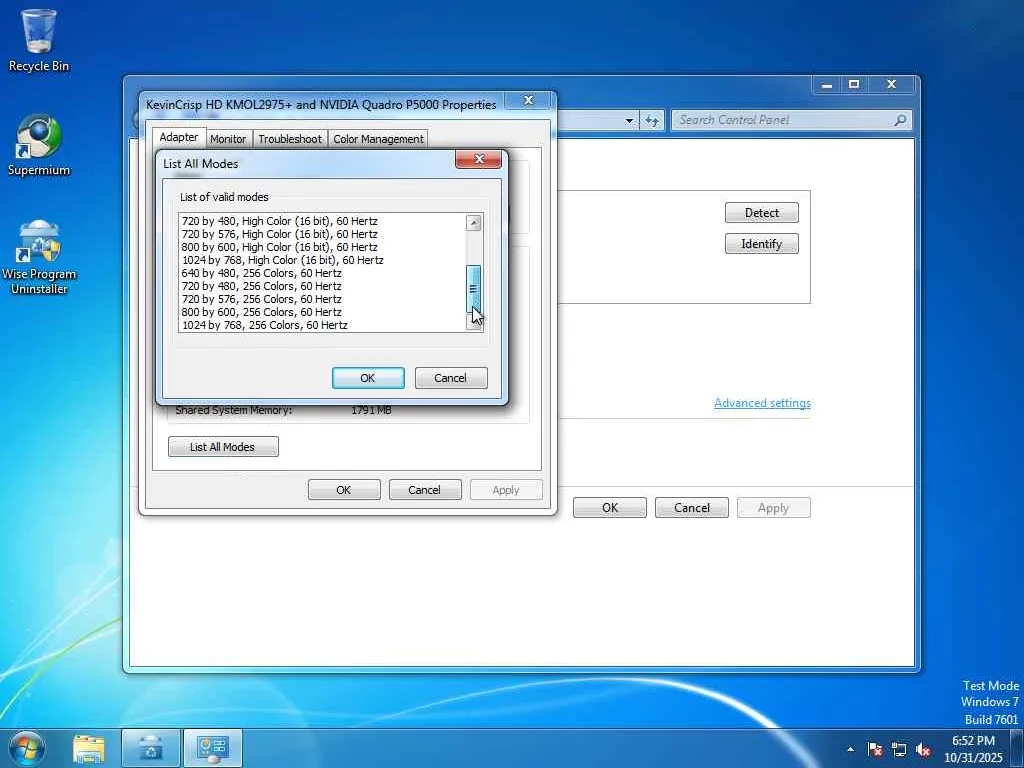Image resolution: width=1024 pixels, height=768 pixels.
Task: Close the List All Modes dialog
Action: (479, 159)
